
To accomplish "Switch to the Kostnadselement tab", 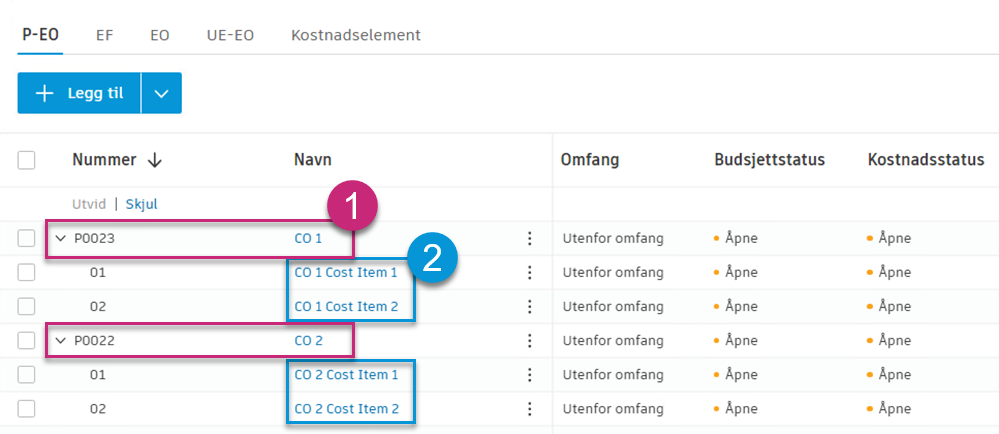I will point(355,35).
